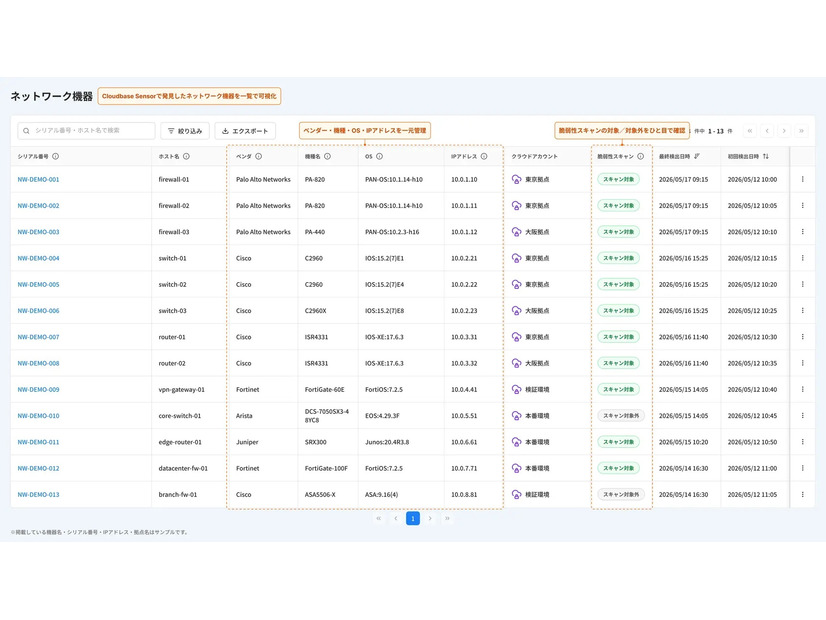The width and height of the screenshot is (826, 620).
Task: Open row menu for NW-DEMO-010
Action: [x=802, y=416]
